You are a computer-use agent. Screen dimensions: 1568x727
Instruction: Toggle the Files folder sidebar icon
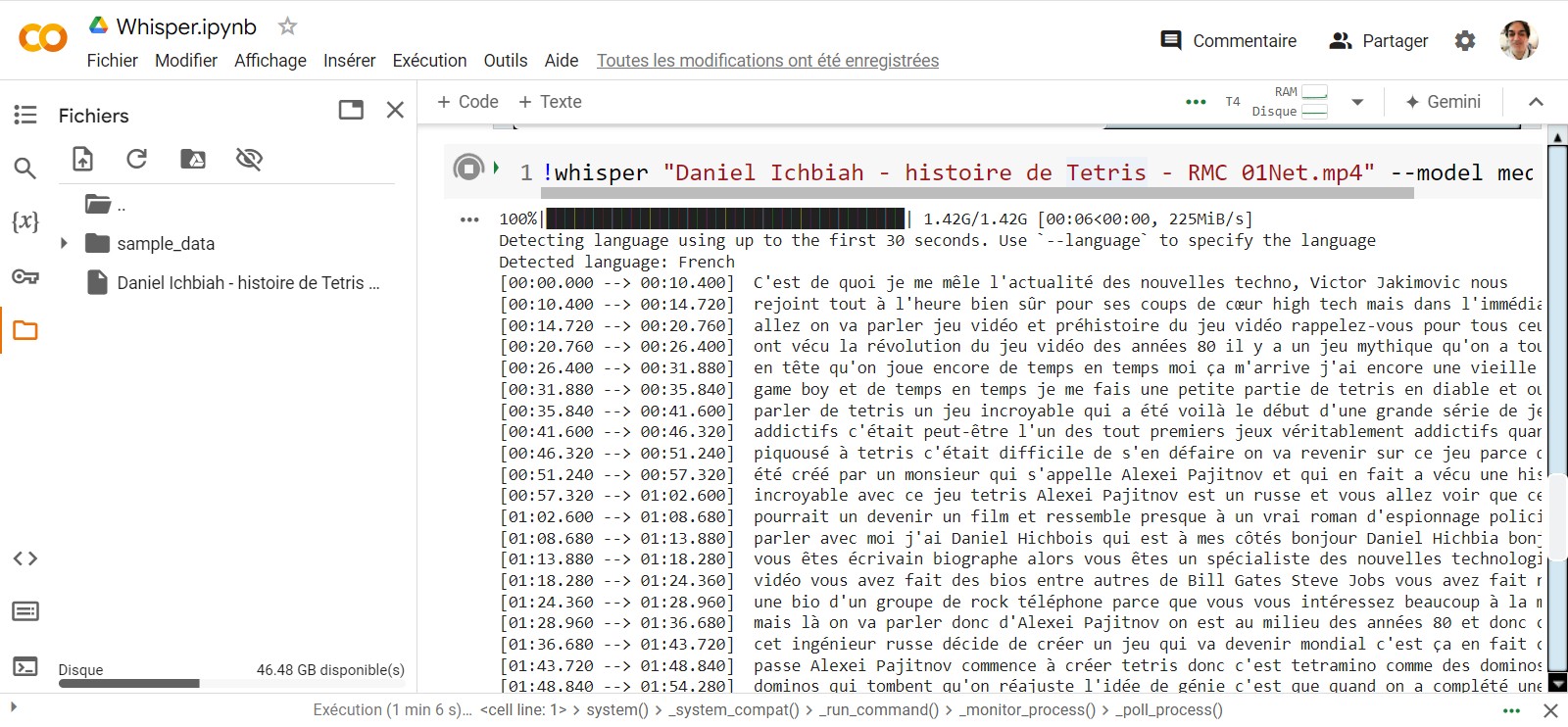(x=25, y=330)
